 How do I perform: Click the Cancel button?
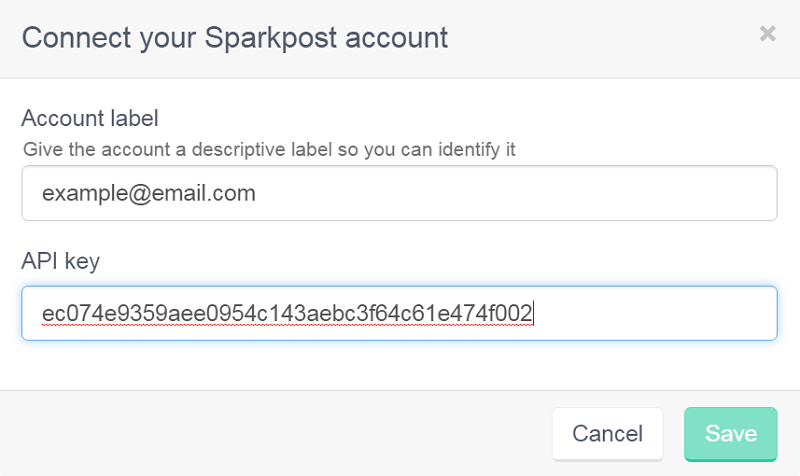pyautogui.click(x=607, y=434)
